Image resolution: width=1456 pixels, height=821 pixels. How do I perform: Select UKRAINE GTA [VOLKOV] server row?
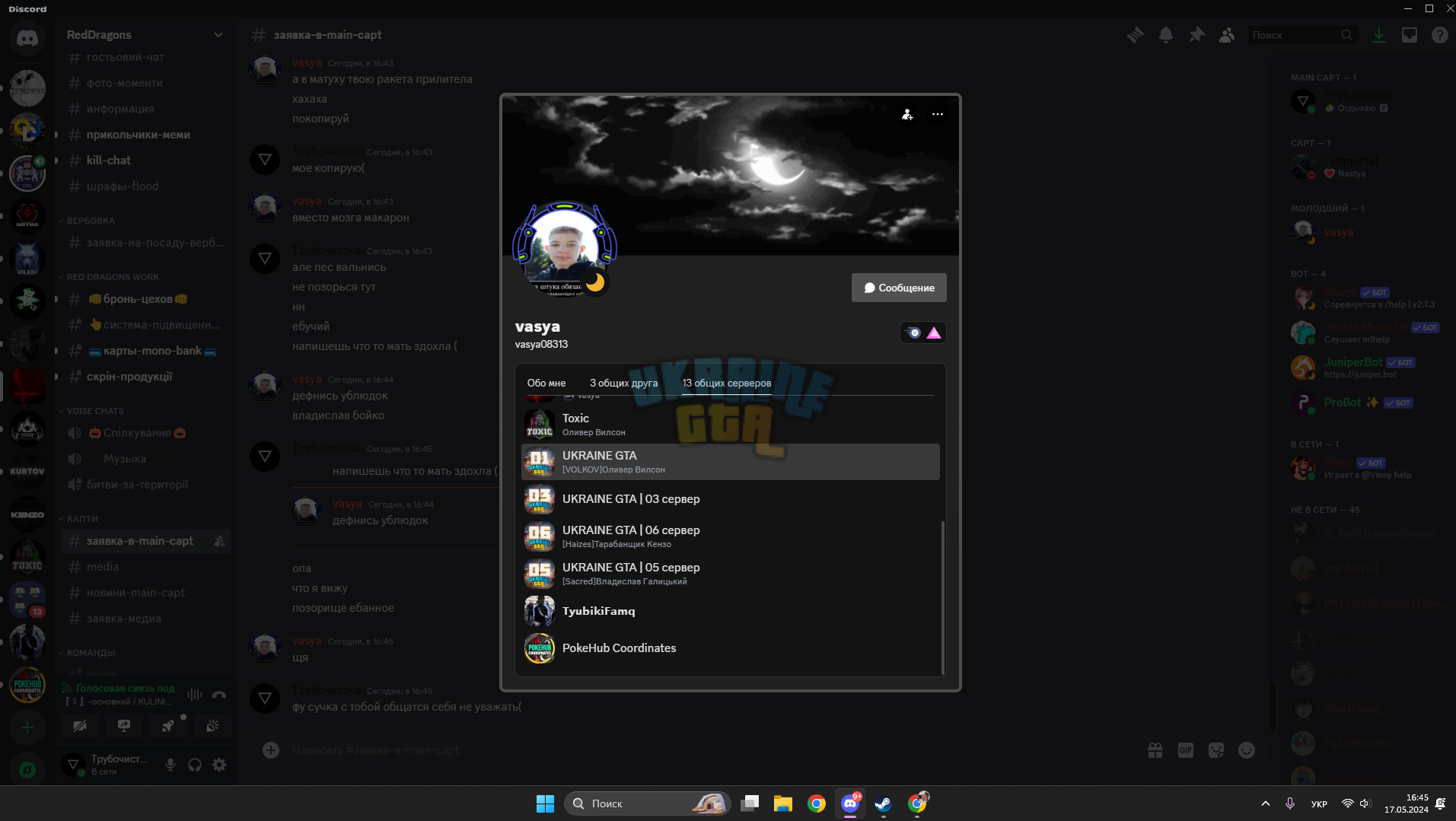click(731, 462)
